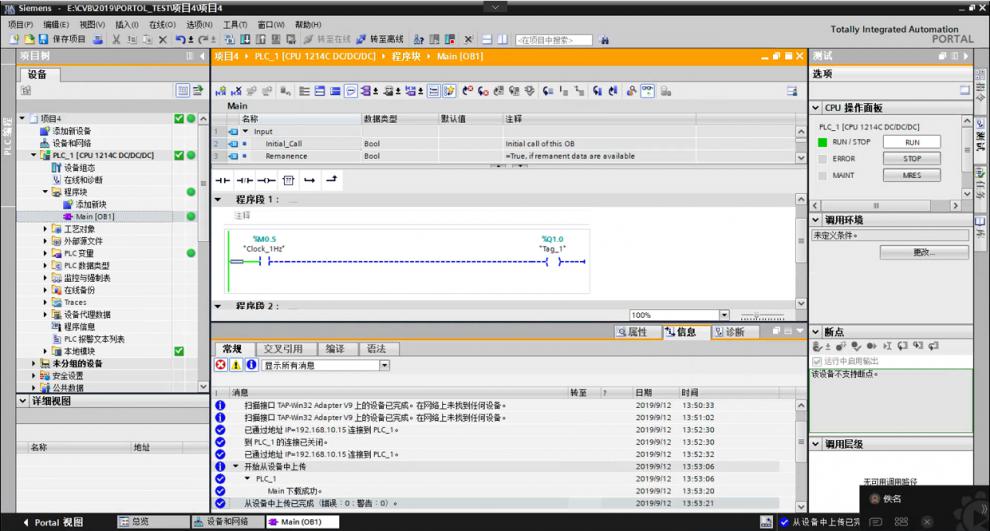
Task: Insert a normally open contact
Action: [222, 181]
